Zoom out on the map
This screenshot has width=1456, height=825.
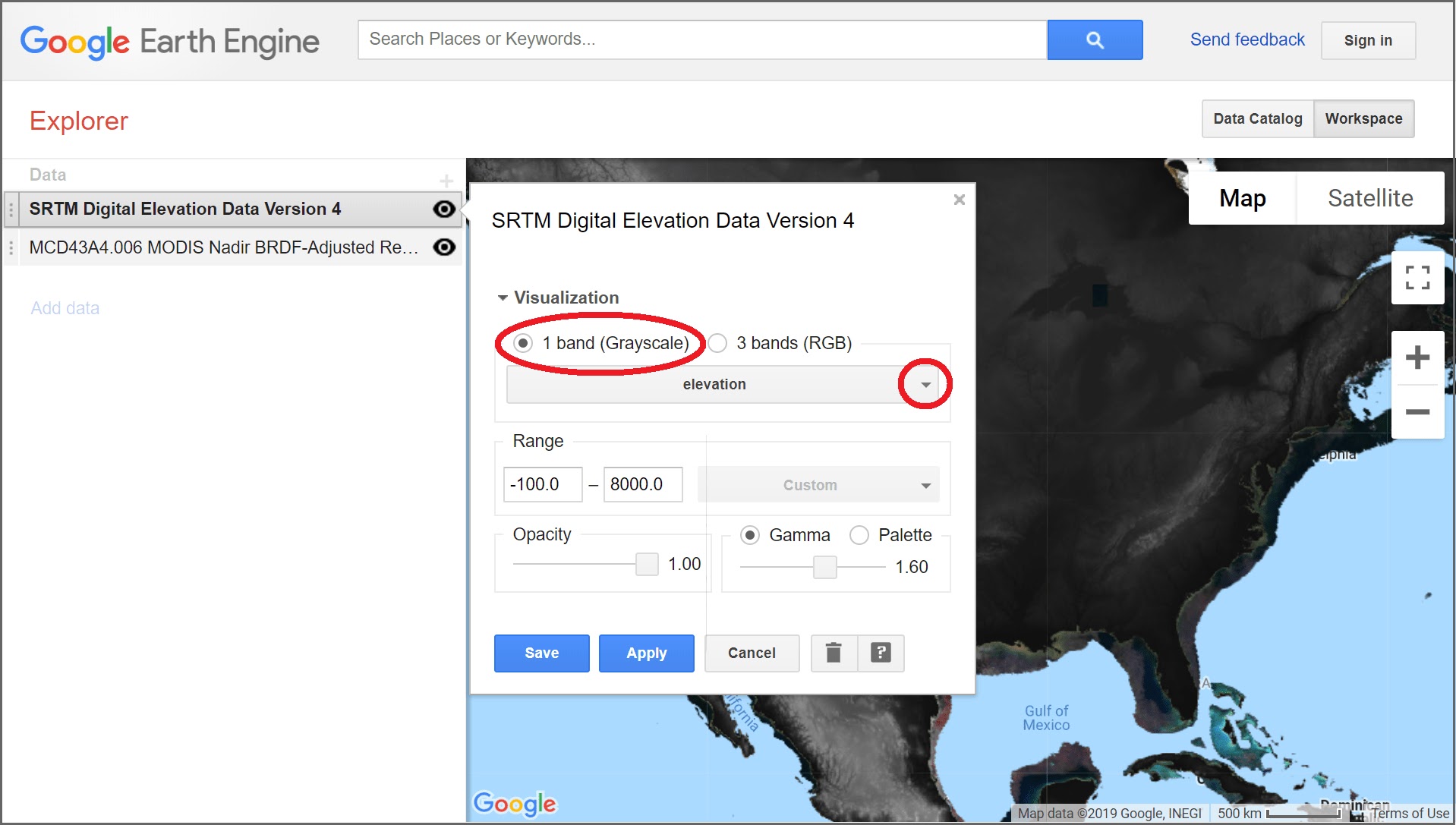point(1417,412)
